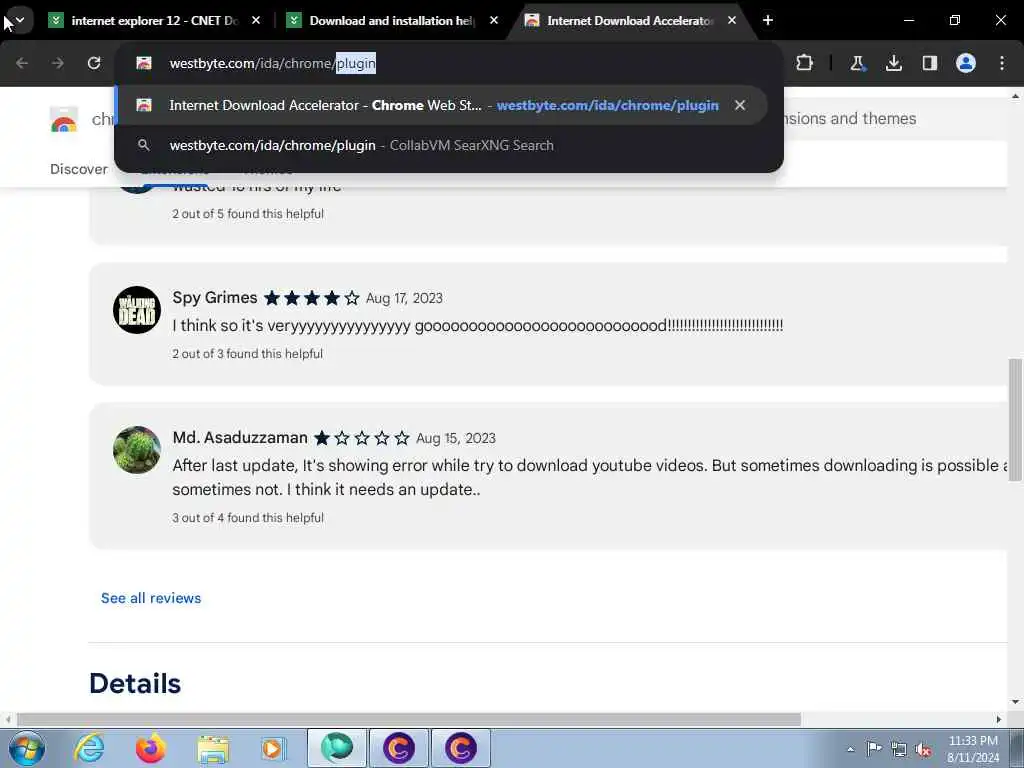
Task: Launch Firefox from taskbar
Action: coord(150,748)
